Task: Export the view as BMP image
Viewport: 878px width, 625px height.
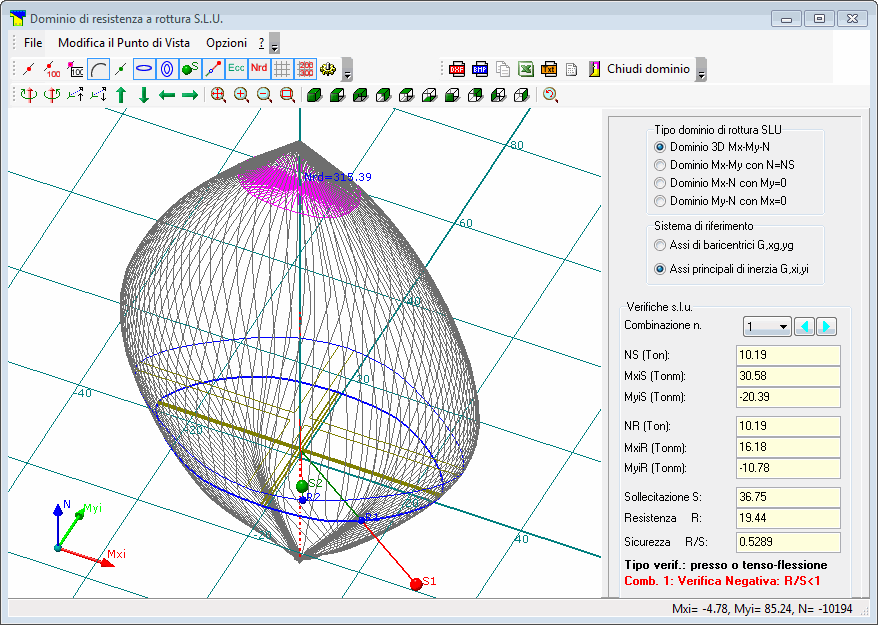Action: click(480, 69)
